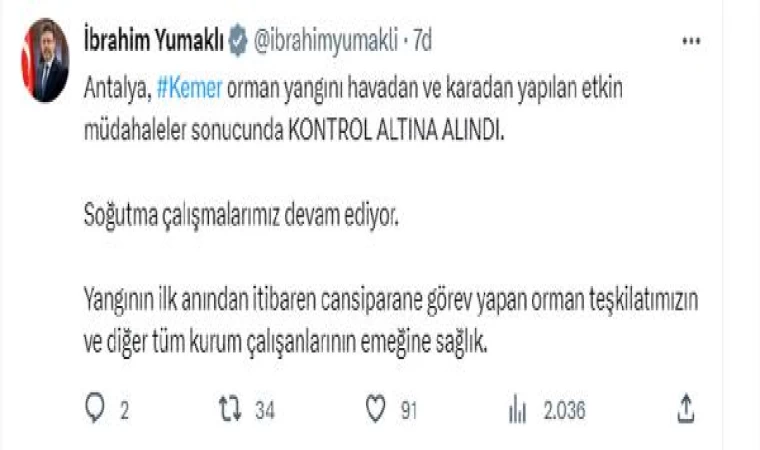Screen dimensions: 760x450
Task: Click the word Antalya in tweet
Action: tap(118, 89)
